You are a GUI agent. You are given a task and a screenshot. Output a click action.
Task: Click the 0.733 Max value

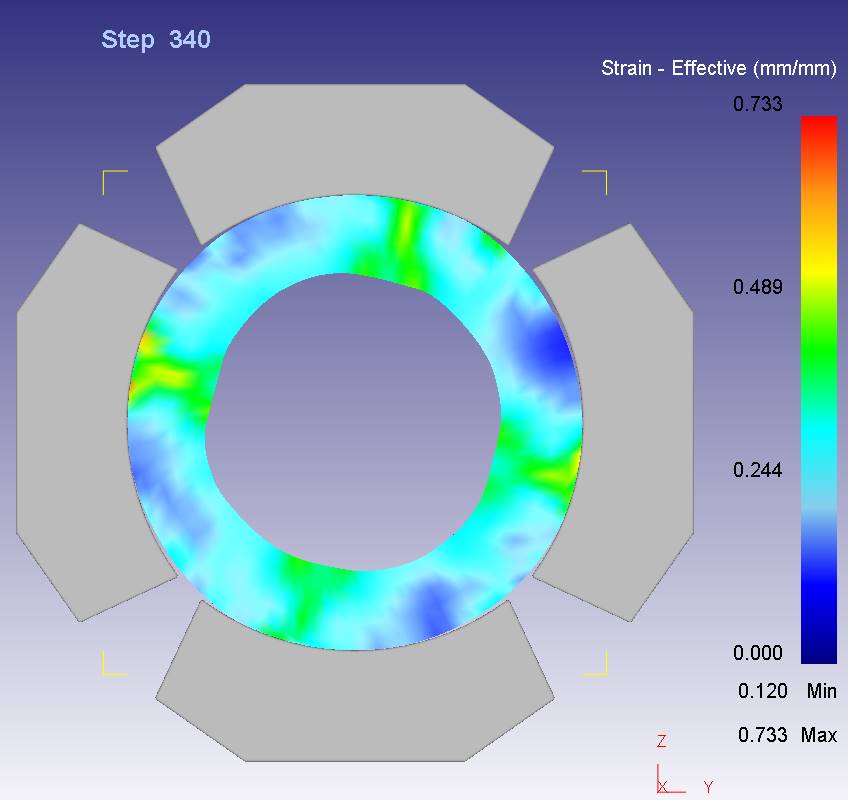pyautogui.click(x=762, y=735)
